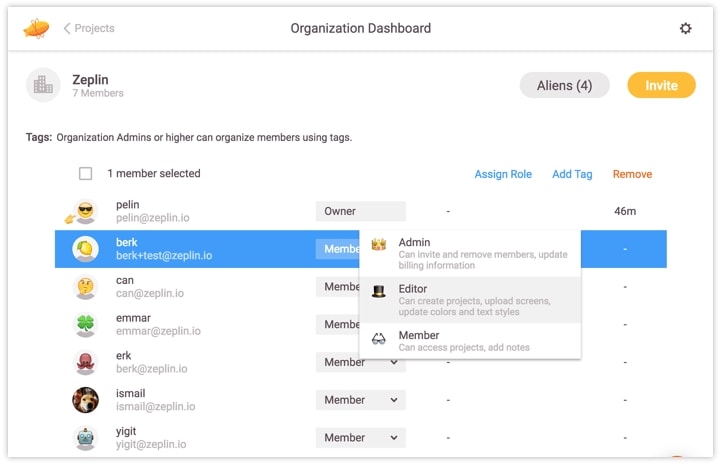Click the emmar@zeplin.io email

158,331
